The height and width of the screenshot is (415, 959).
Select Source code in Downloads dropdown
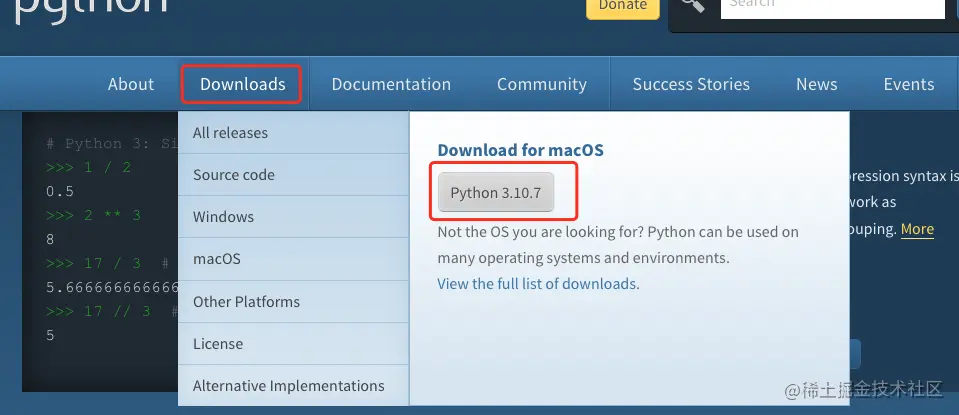pos(294,175)
